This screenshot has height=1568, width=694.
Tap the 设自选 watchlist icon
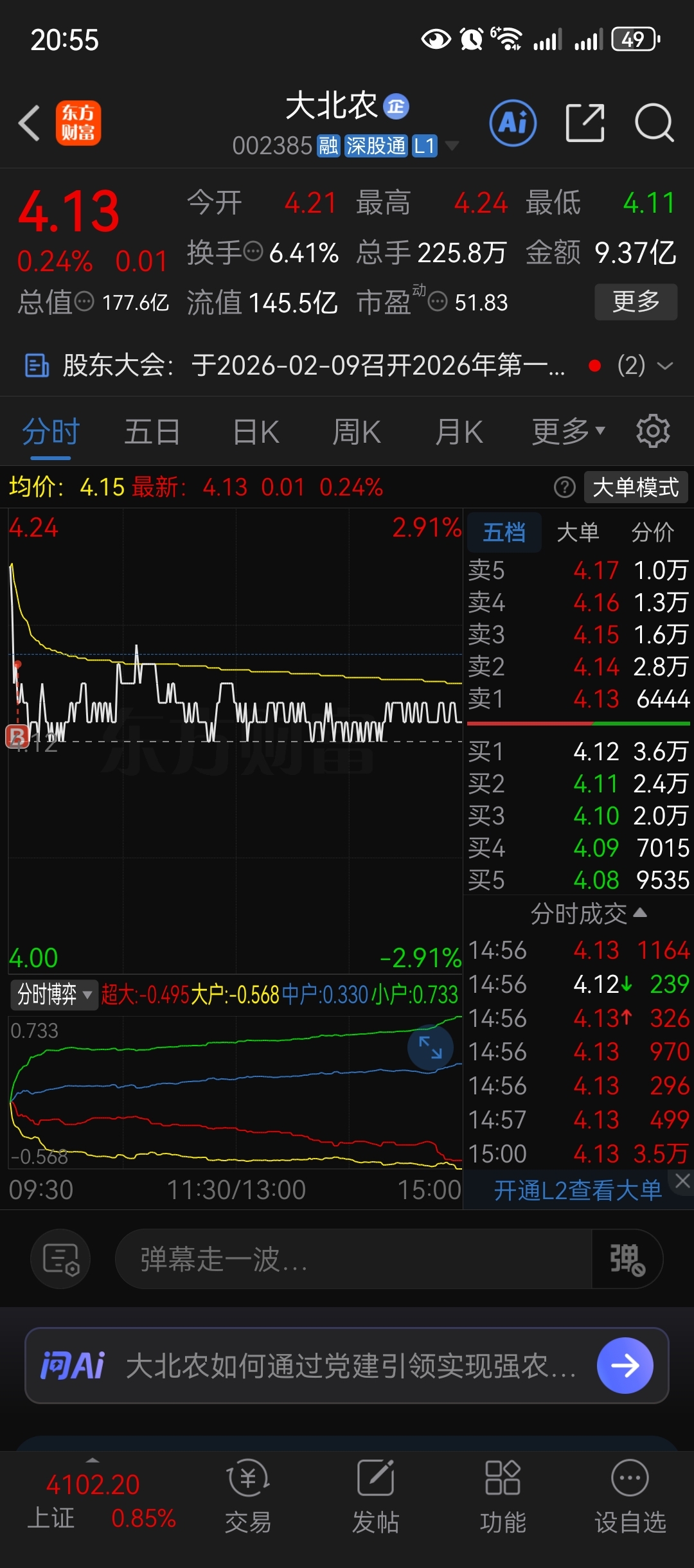point(630,1497)
